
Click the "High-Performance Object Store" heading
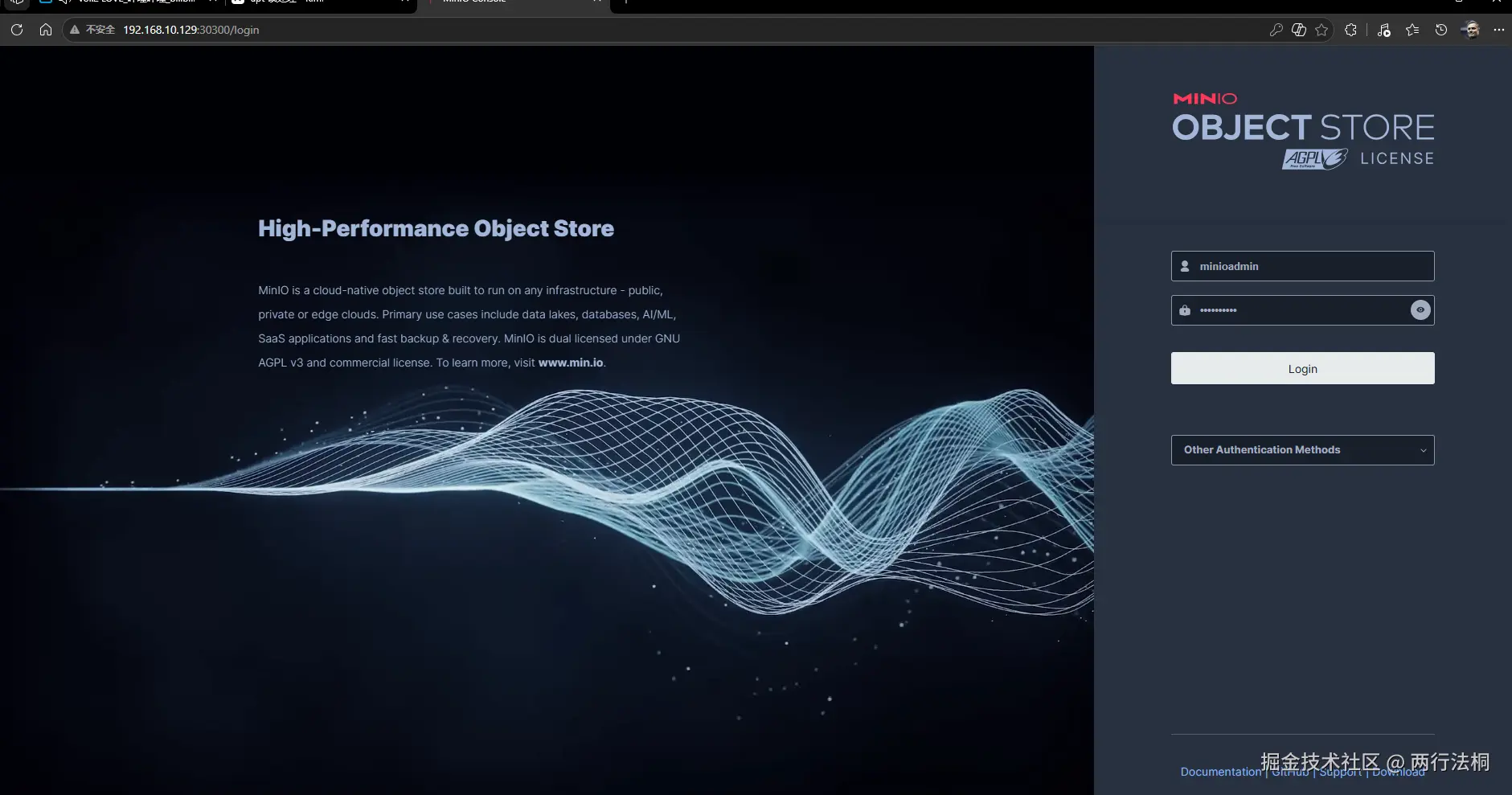(x=436, y=228)
